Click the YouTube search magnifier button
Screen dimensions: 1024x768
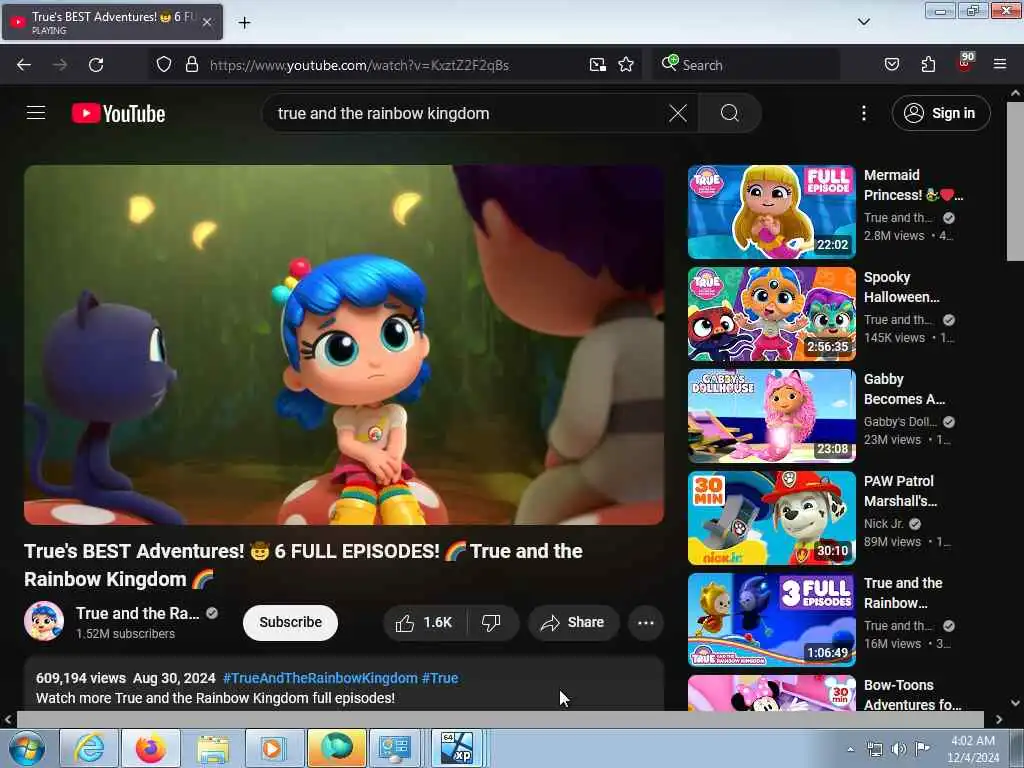(729, 114)
